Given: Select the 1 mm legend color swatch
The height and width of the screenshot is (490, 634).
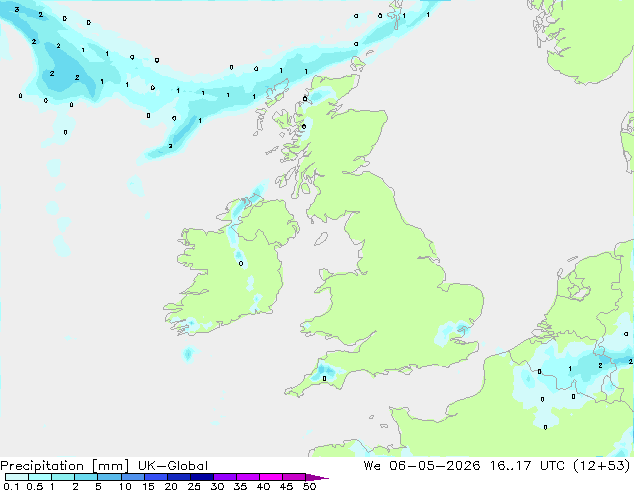Looking at the screenshot, I should [x=63, y=477].
